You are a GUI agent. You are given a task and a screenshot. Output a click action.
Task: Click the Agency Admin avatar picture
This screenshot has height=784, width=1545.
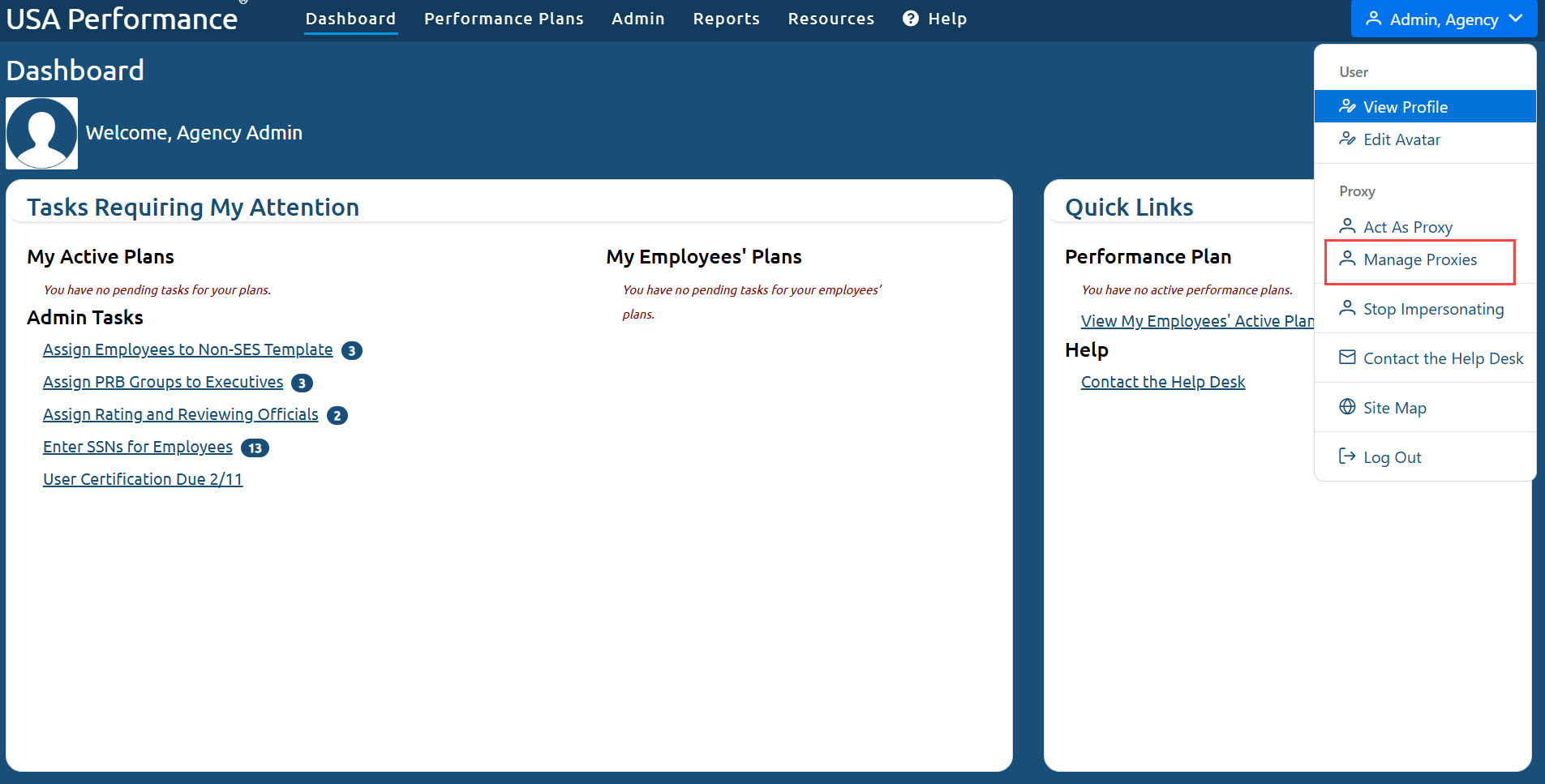coord(41,133)
